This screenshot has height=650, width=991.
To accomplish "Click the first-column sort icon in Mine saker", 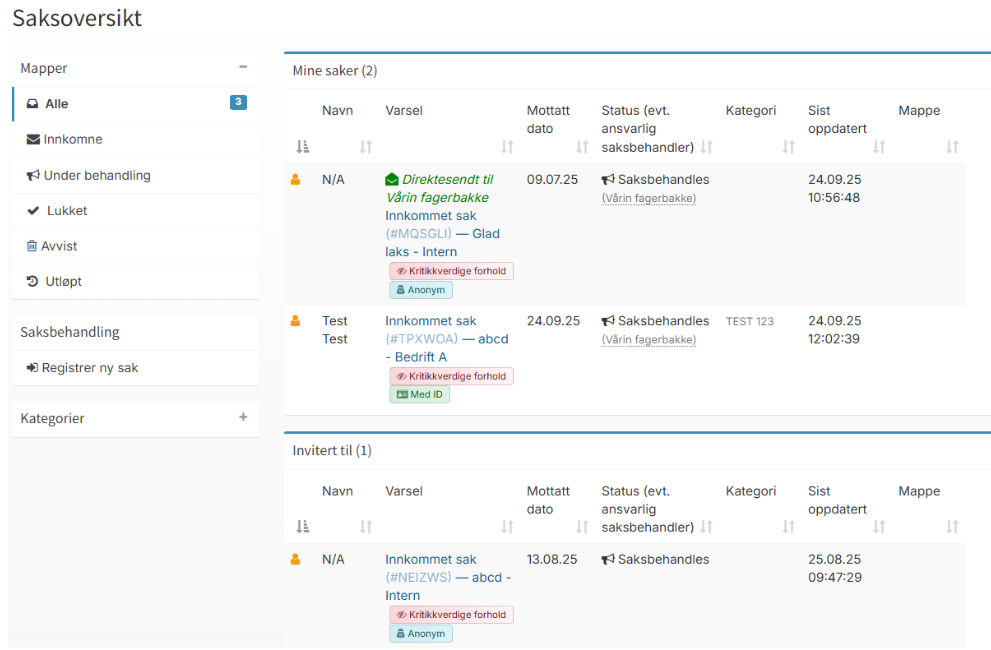I will (303, 147).
